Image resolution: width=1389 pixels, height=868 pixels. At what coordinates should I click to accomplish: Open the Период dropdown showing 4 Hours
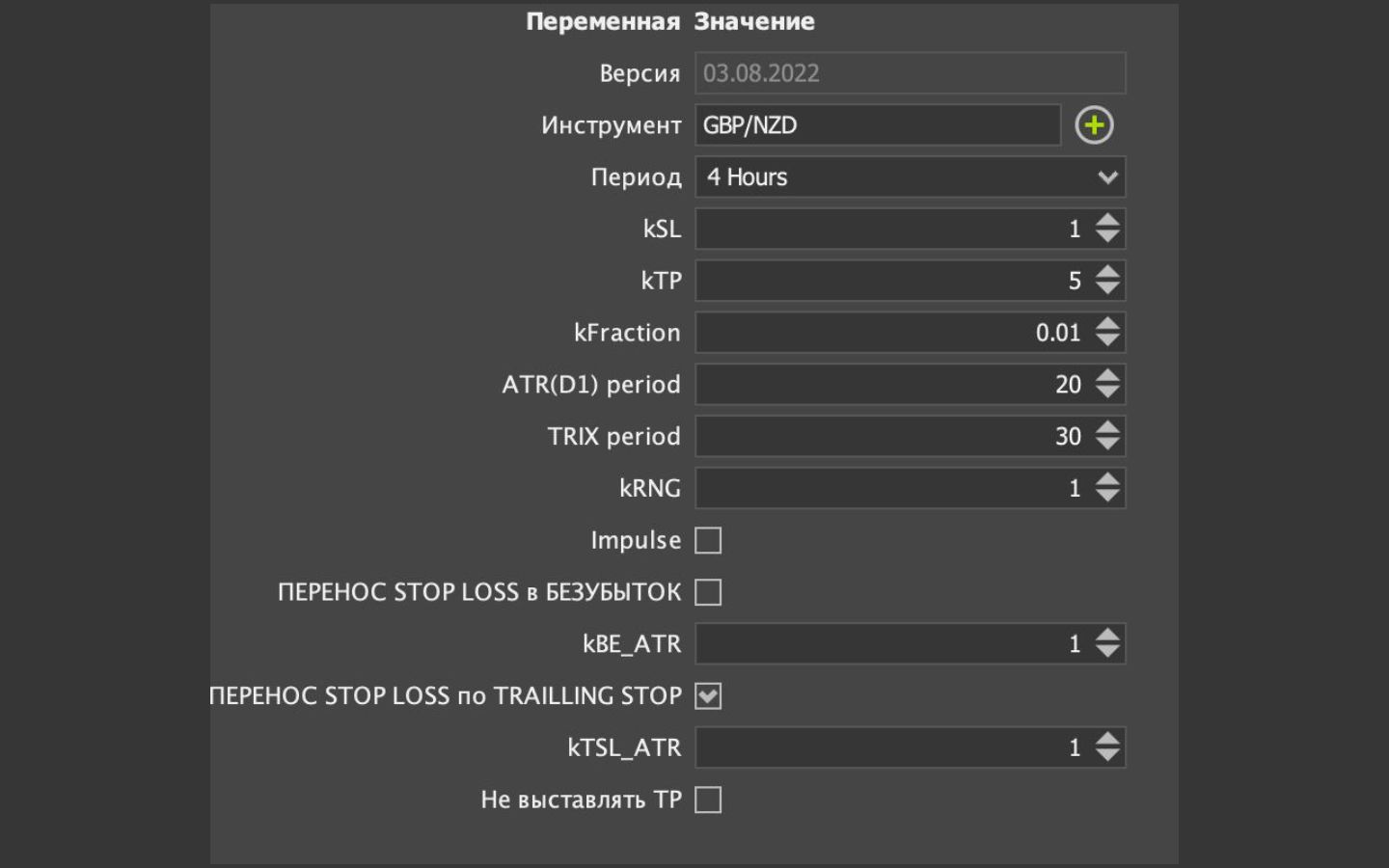911,177
